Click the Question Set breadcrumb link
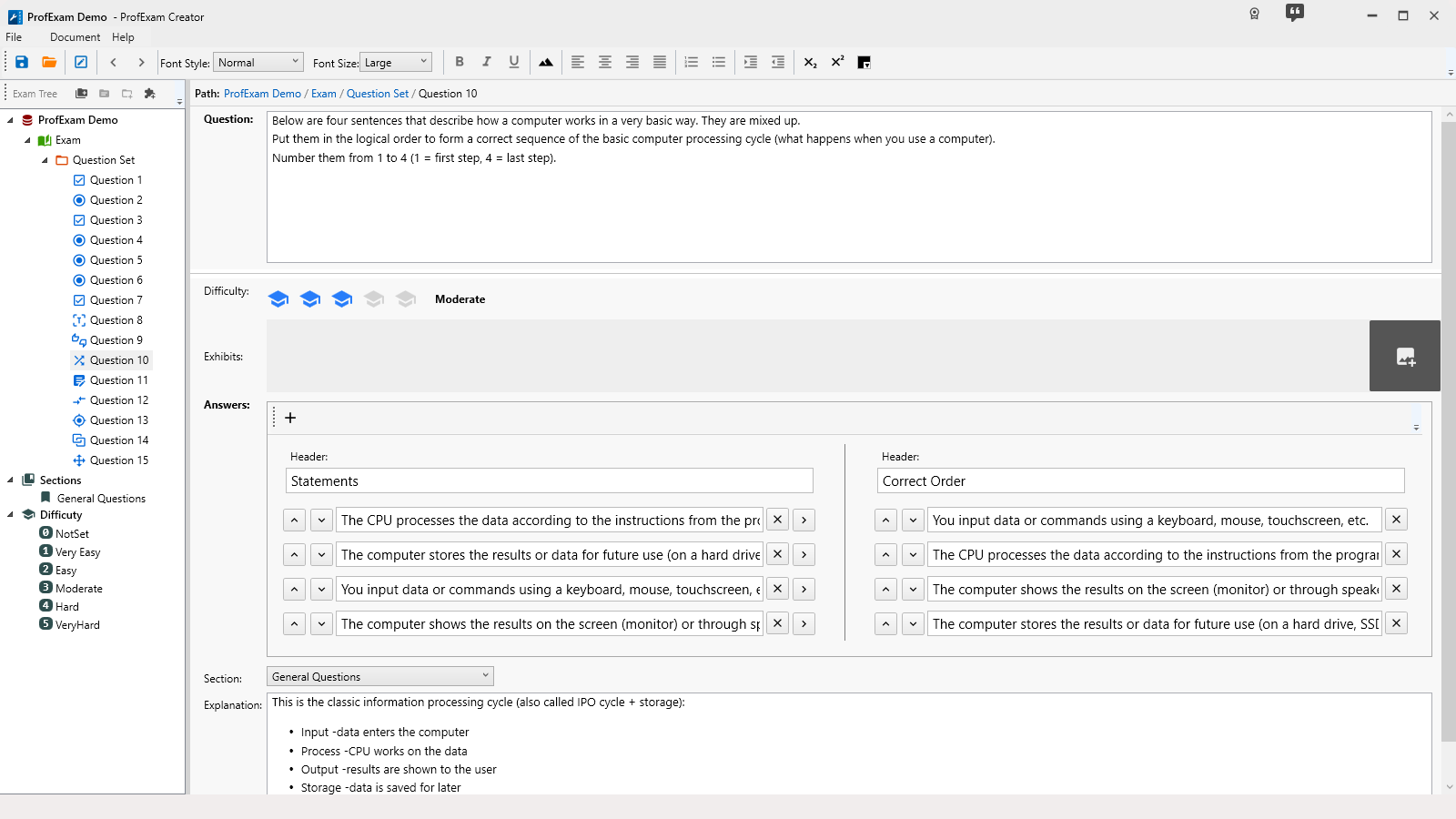 377,94
